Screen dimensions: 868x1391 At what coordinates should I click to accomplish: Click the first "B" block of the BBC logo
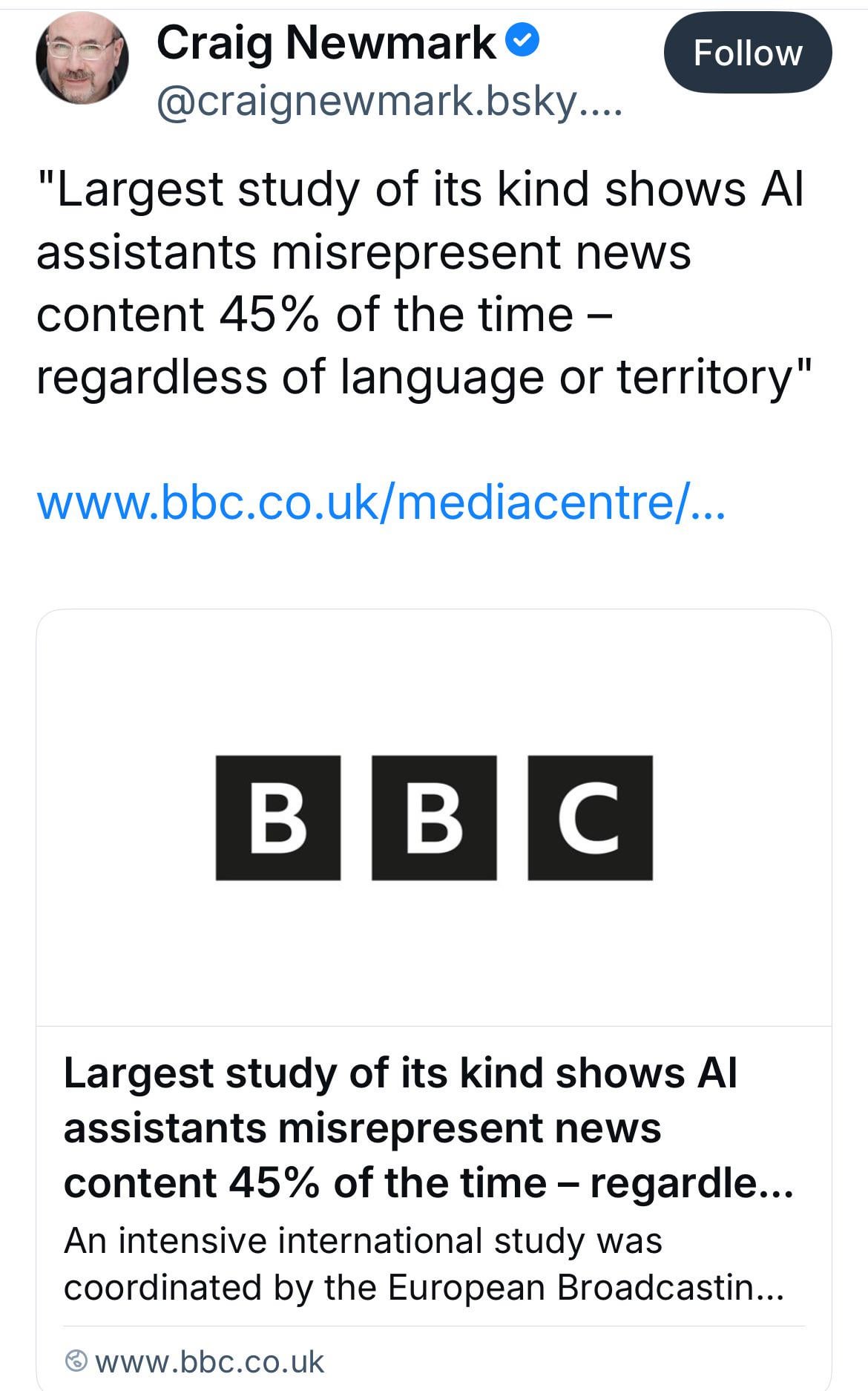[278, 818]
